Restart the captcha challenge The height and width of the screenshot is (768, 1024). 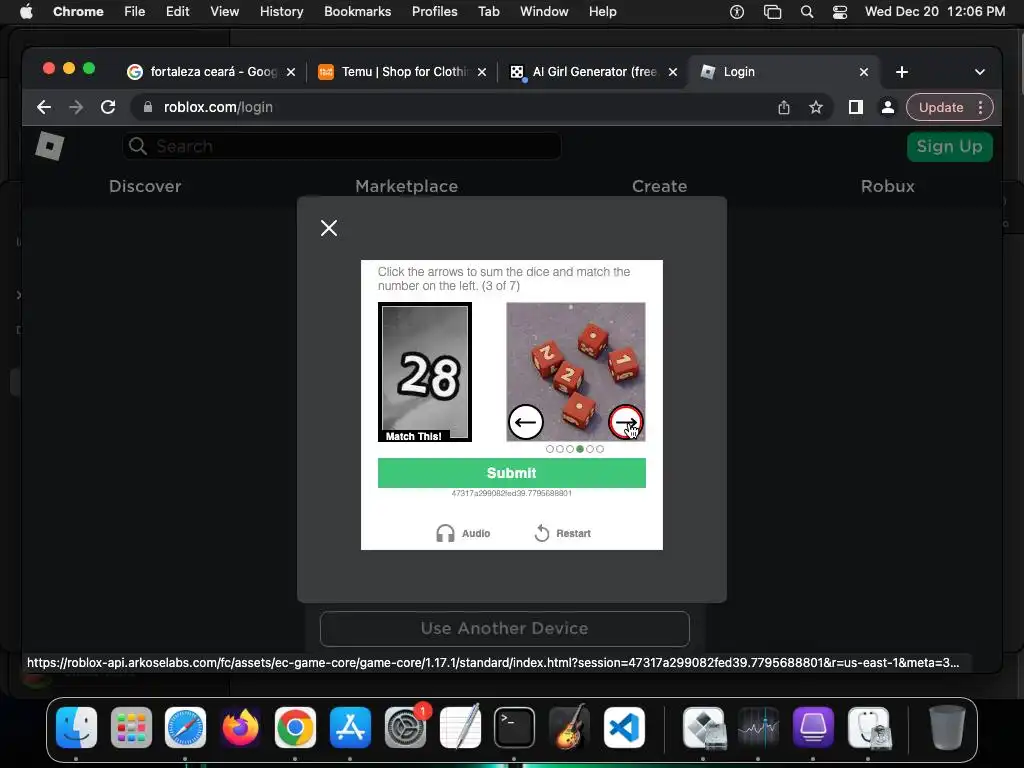coord(562,534)
